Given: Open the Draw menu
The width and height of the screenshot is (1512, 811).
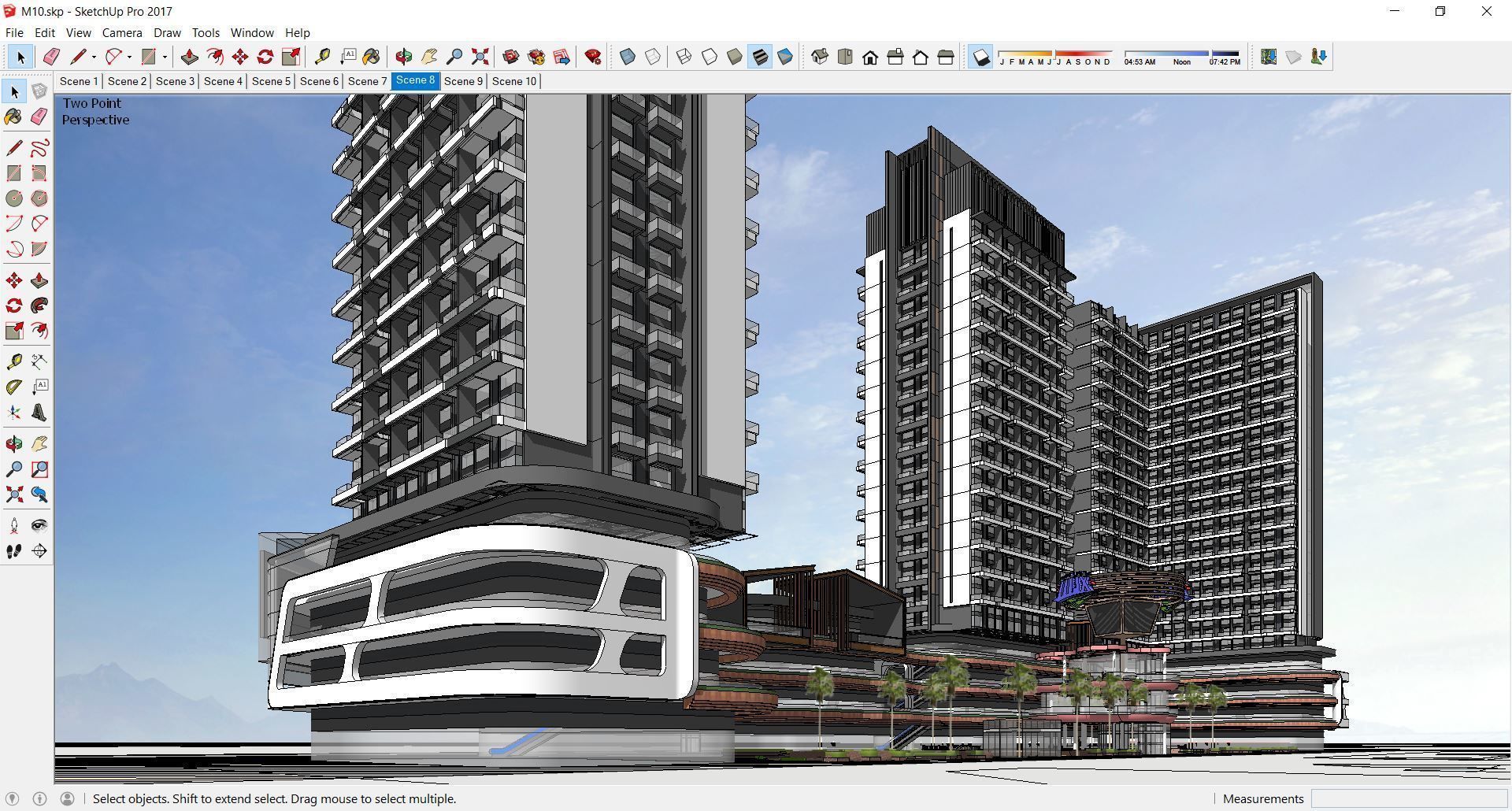Looking at the screenshot, I should 167,32.
